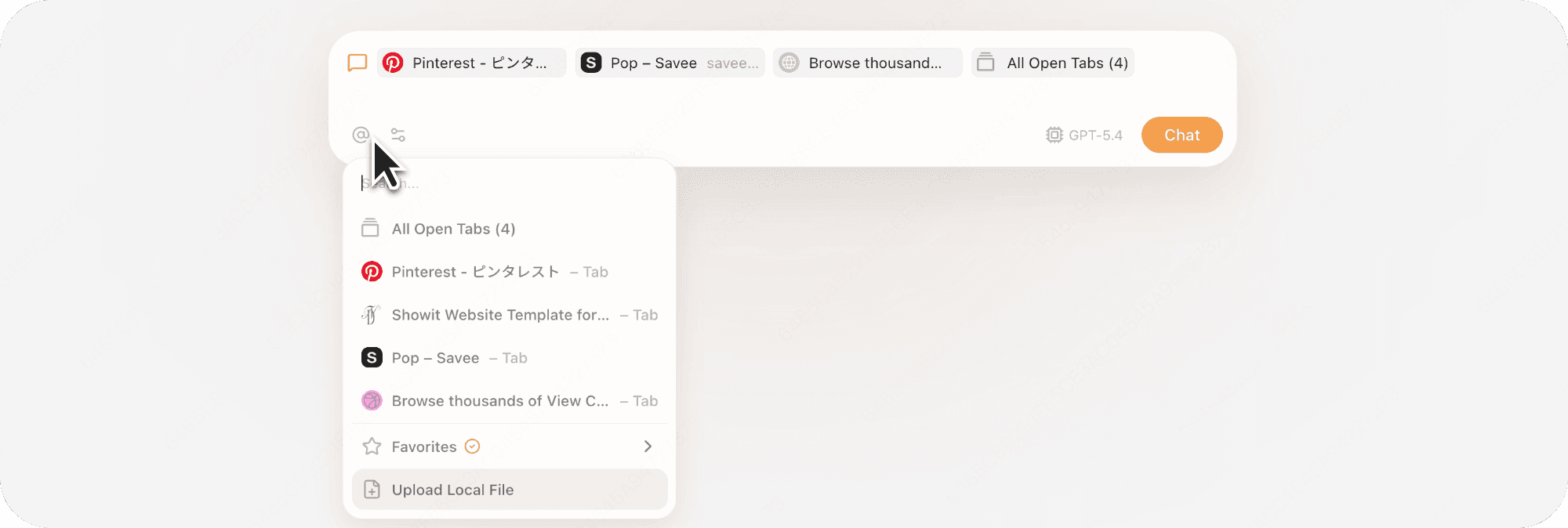
Task: Click the Showit template tab icon
Action: point(371,315)
